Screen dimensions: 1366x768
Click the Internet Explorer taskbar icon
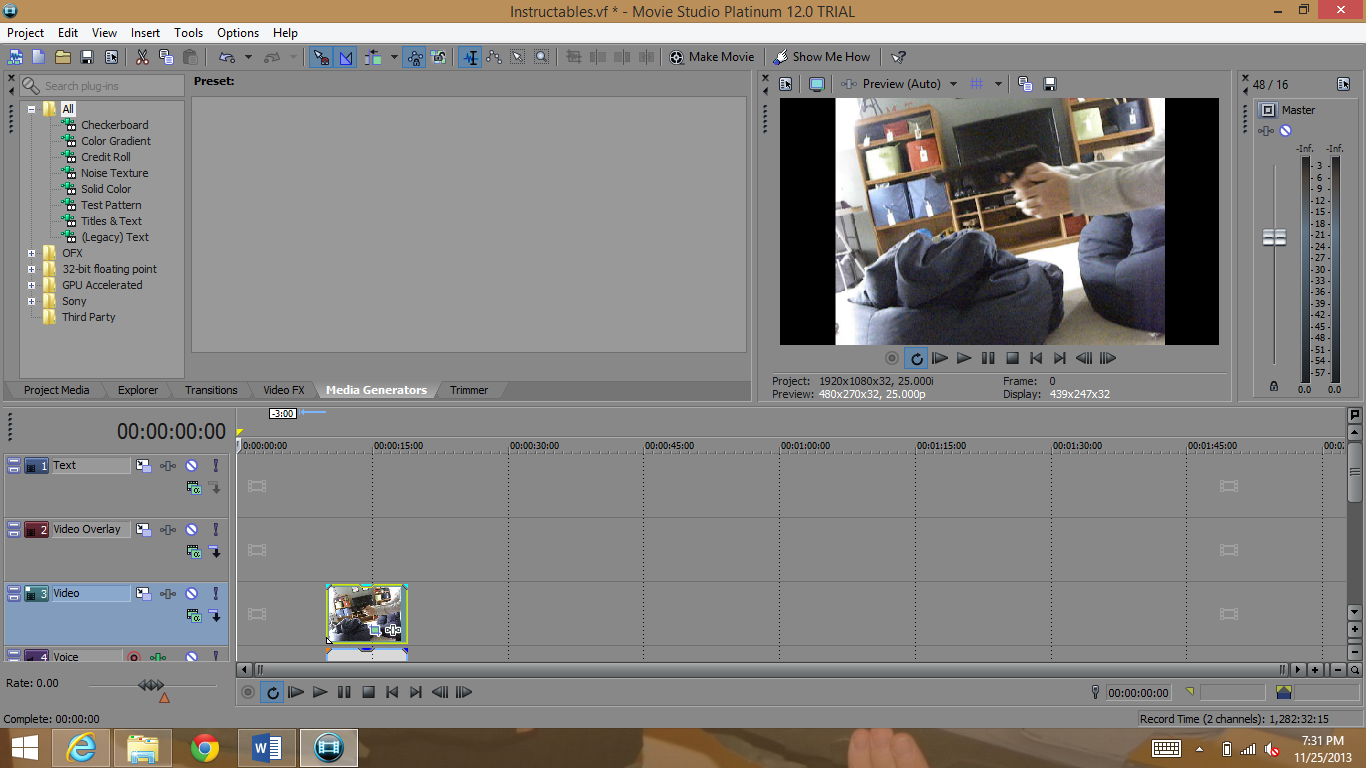(80, 747)
